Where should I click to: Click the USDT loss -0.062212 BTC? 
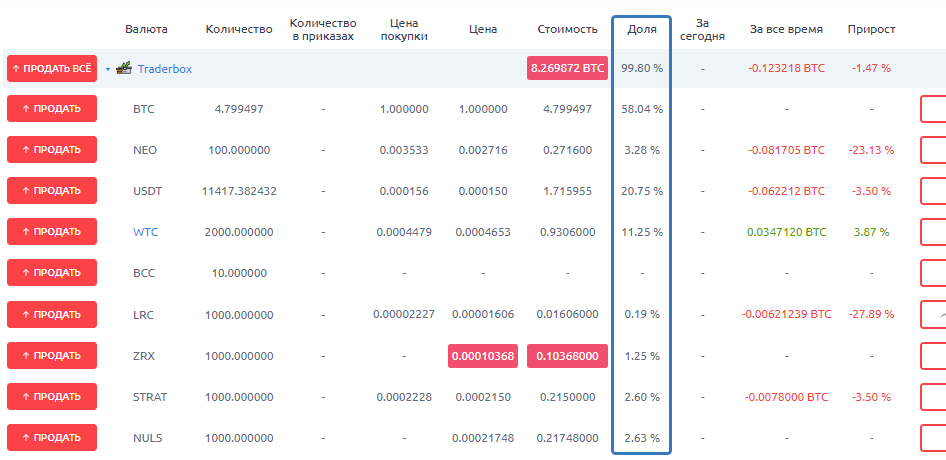(786, 191)
